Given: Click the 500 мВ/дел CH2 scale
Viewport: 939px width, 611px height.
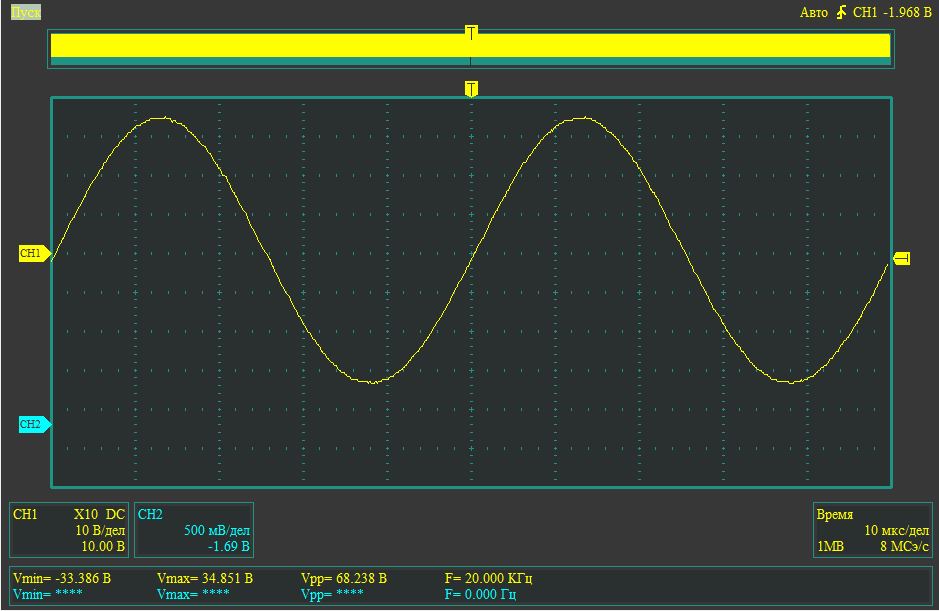Looking at the screenshot, I should point(217,531).
